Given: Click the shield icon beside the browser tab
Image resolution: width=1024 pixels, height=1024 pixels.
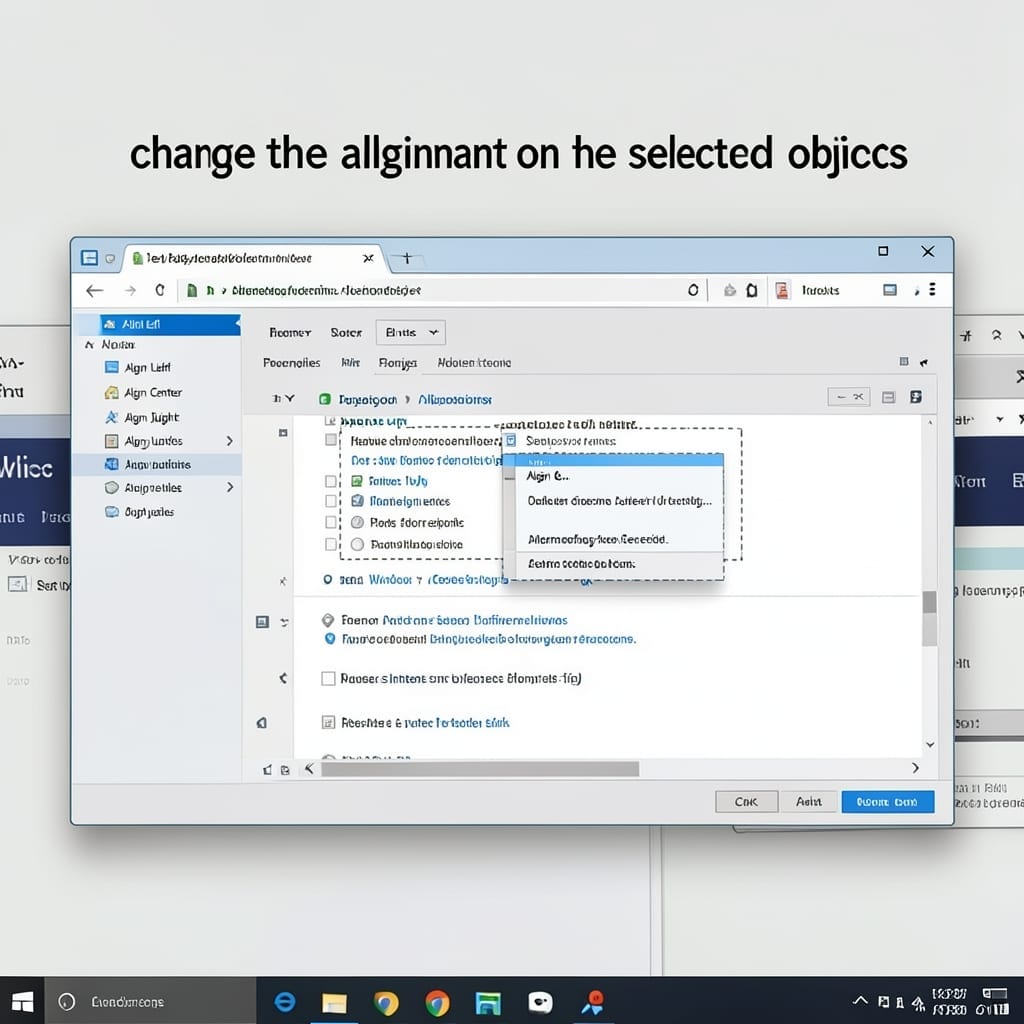Looking at the screenshot, I should click(110, 259).
